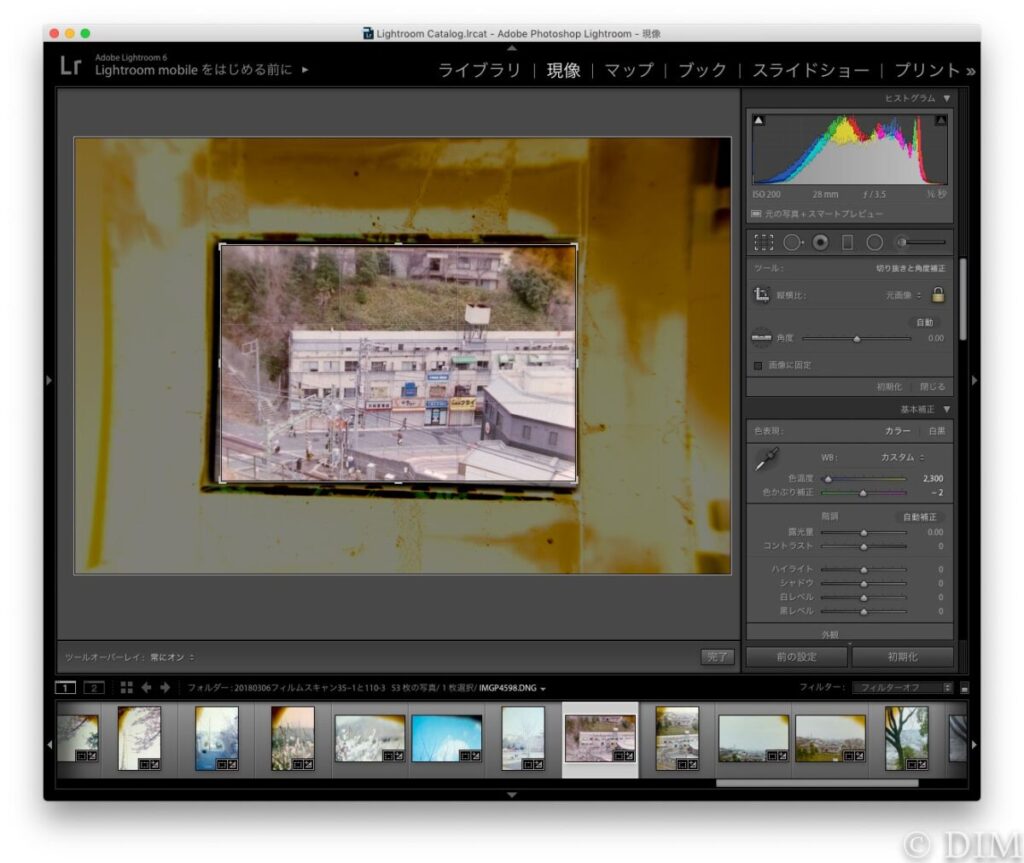Click the crop frame aspect tool icon
This screenshot has width=1024, height=863.
(x=762, y=295)
